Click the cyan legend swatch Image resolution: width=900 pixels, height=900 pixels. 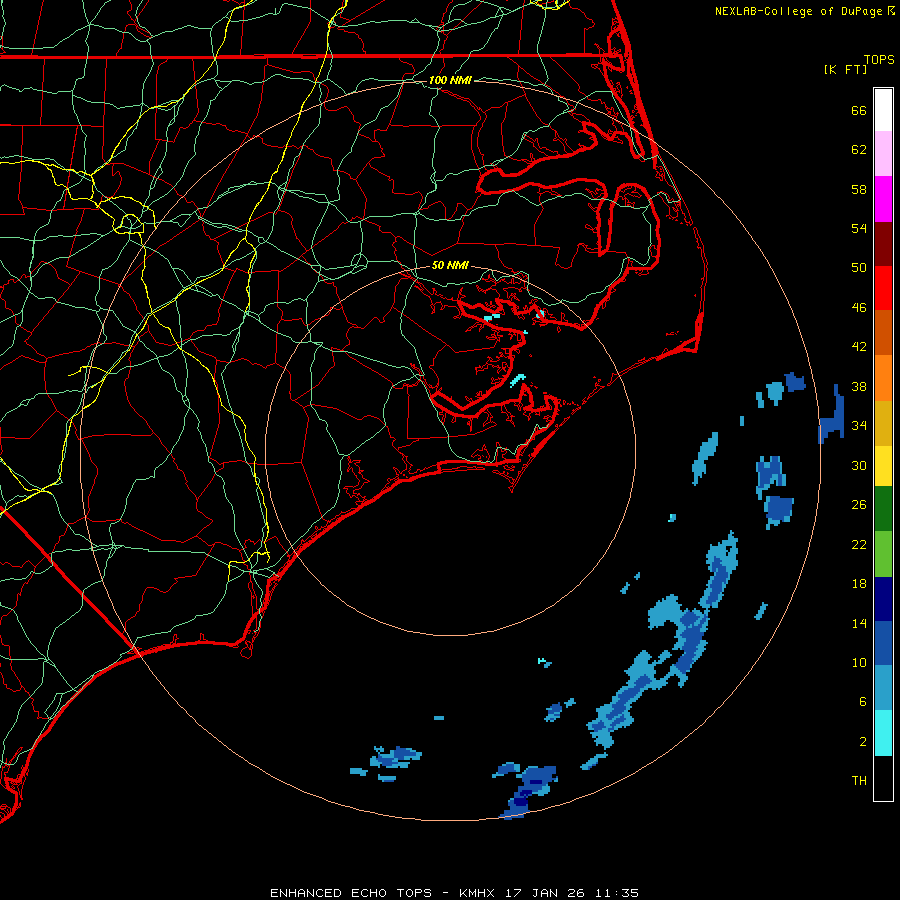point(883,733)
